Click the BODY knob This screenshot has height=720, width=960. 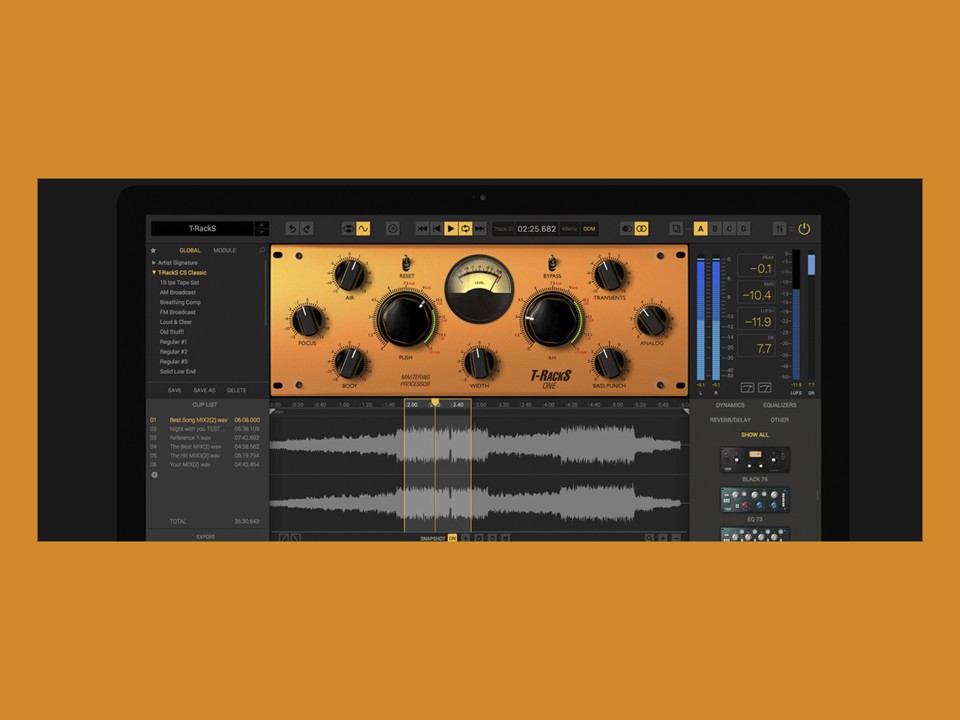point(350,363)
